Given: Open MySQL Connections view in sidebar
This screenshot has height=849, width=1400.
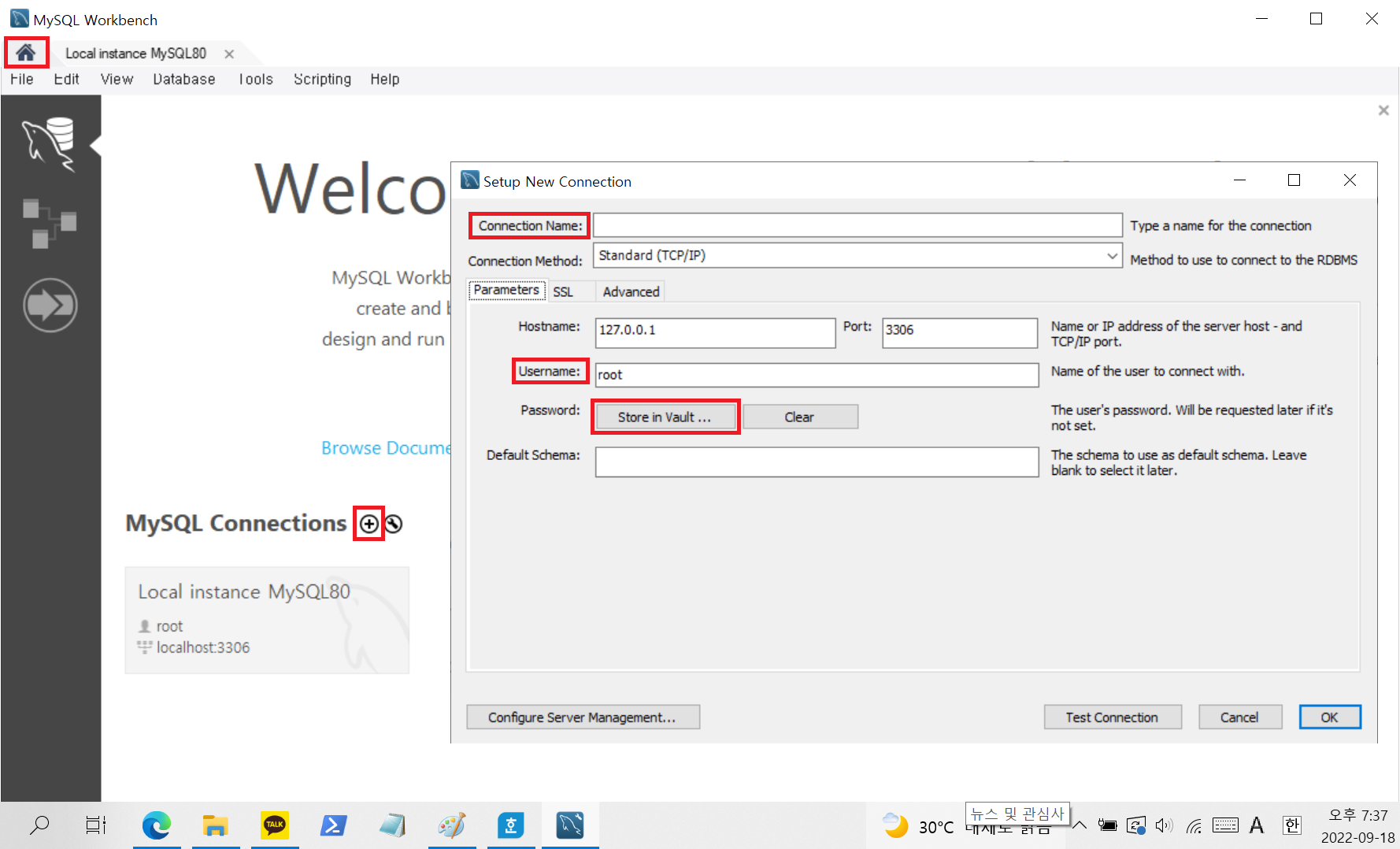Looking at the screenshot, I should pos(50,144).
